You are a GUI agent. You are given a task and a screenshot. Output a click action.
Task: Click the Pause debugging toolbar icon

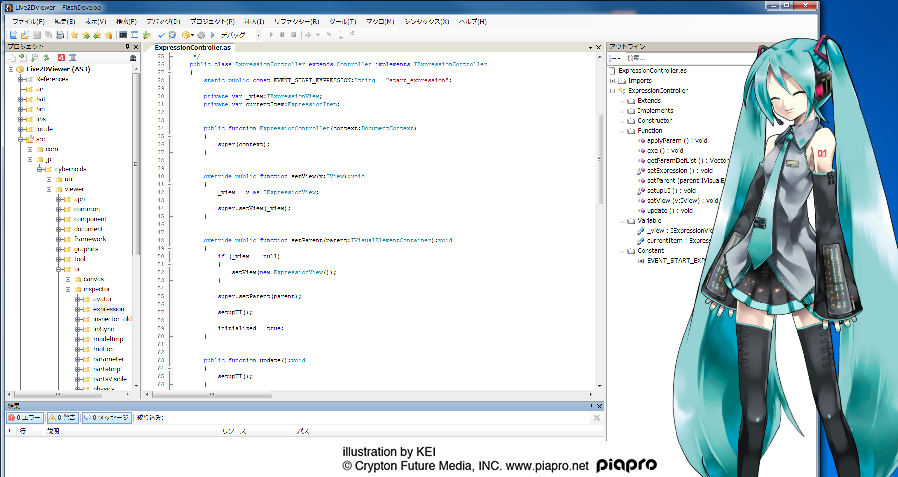coord(282,35)
